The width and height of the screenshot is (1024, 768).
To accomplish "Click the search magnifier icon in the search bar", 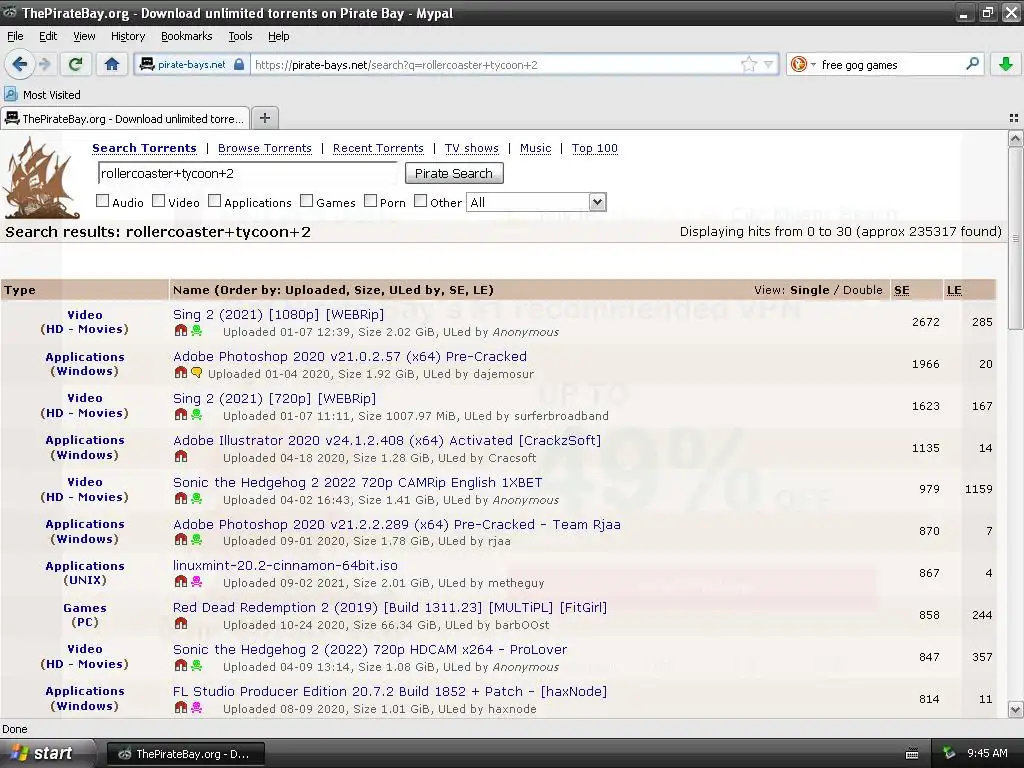I will pyautogui.click(x=972, y=64).
